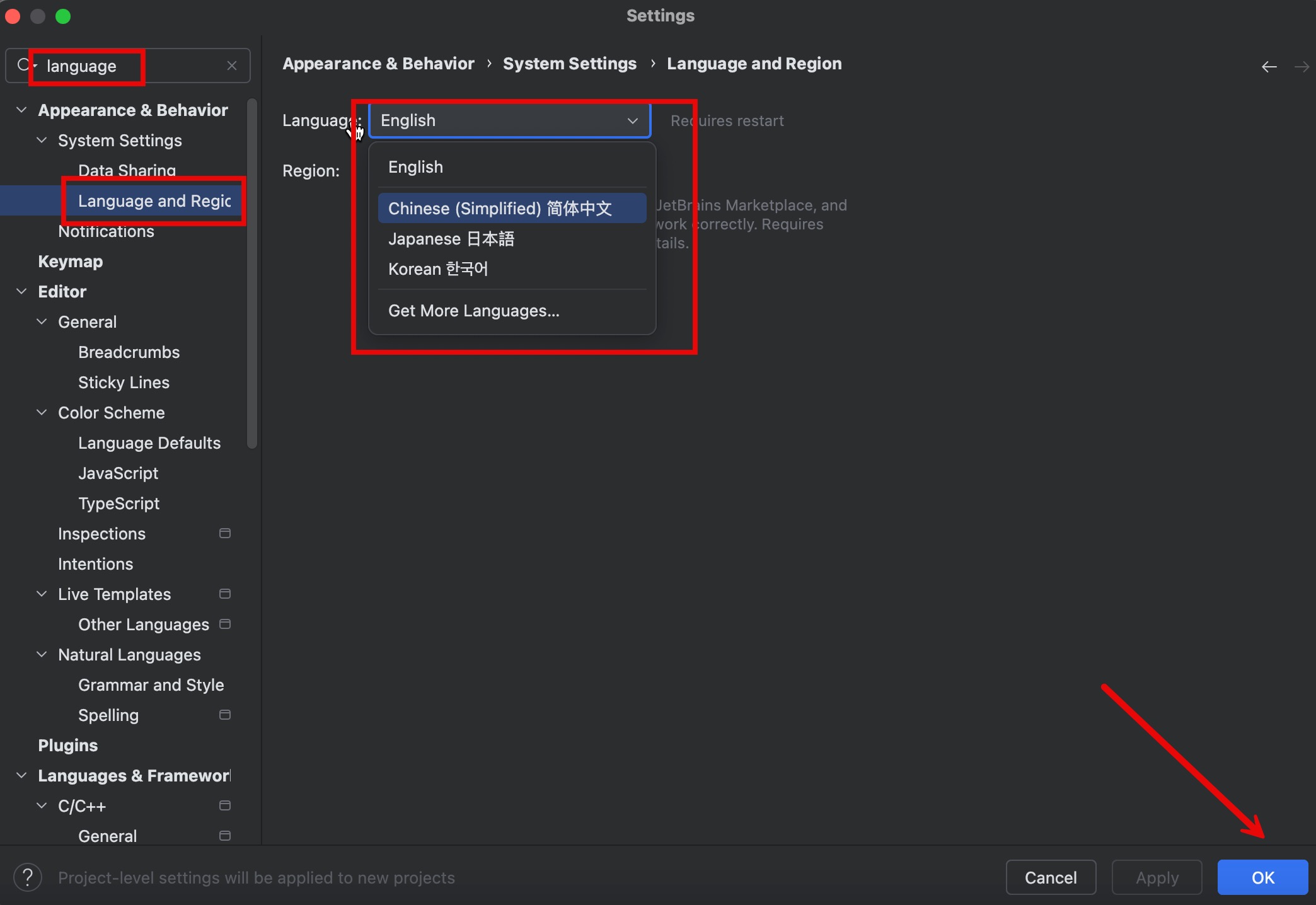Collapse the Natural Languages node
Image resolution: width=1316 pixels, height=905 pixels.
[42, 654]
